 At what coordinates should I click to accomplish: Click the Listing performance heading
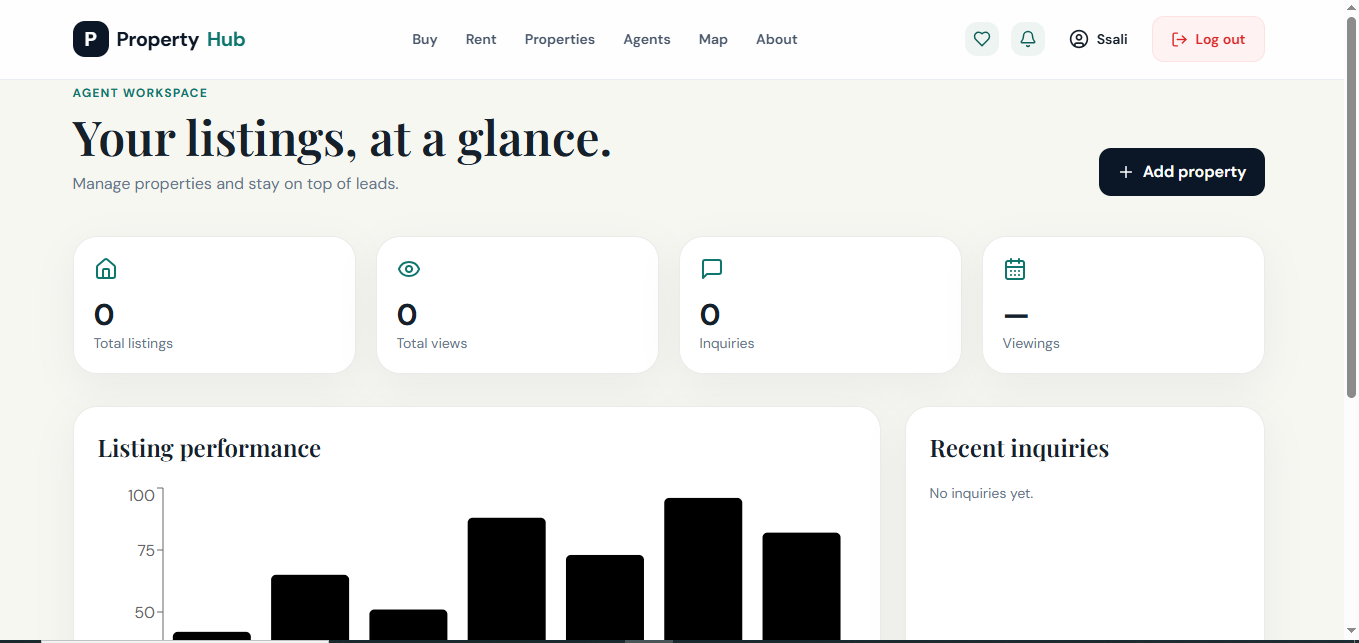(209, 448)
